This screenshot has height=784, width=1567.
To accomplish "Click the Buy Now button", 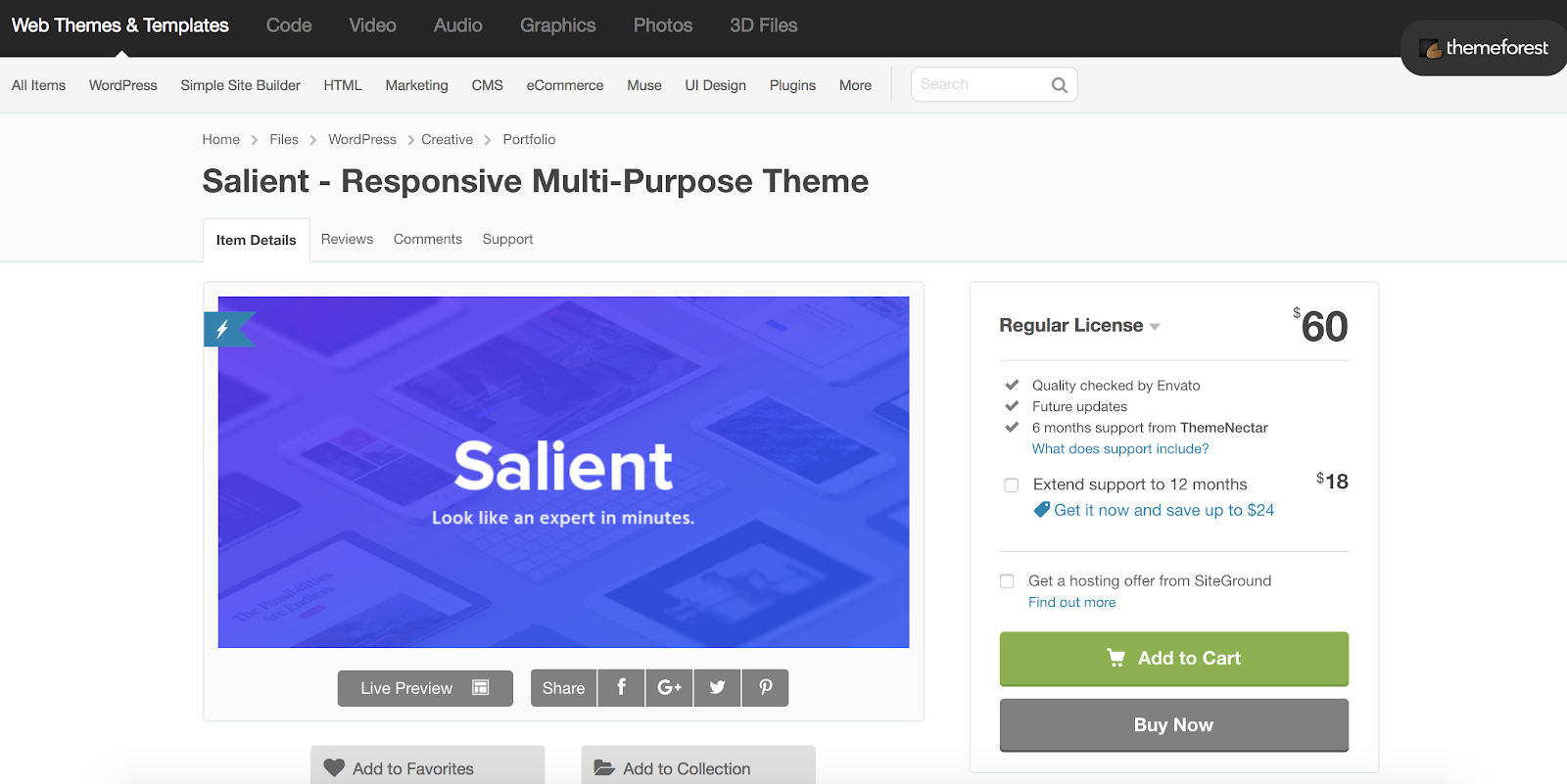I will pyautogui.click(x=1173, y=725).
